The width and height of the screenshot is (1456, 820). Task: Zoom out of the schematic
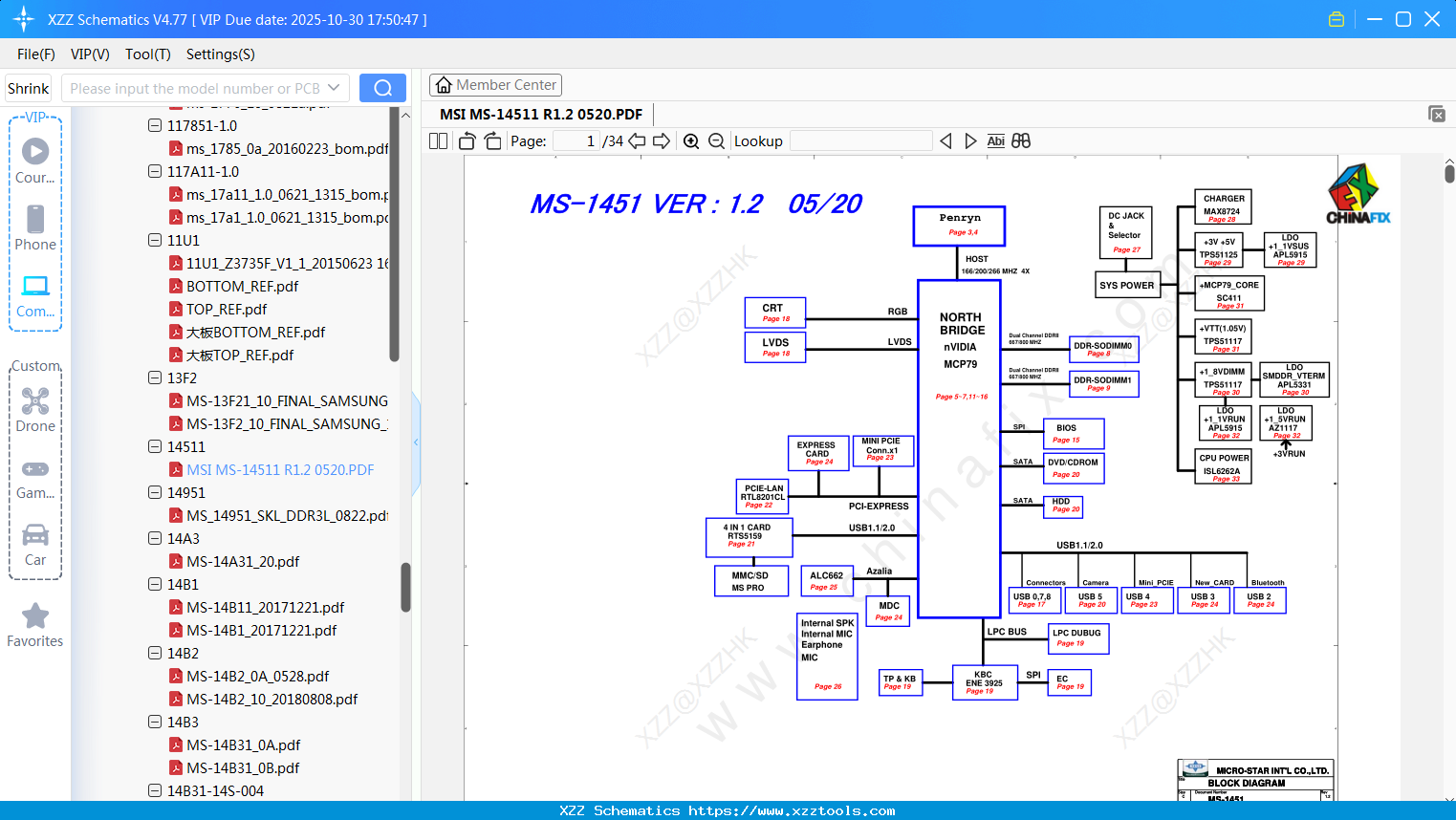(x=717, y=141)
